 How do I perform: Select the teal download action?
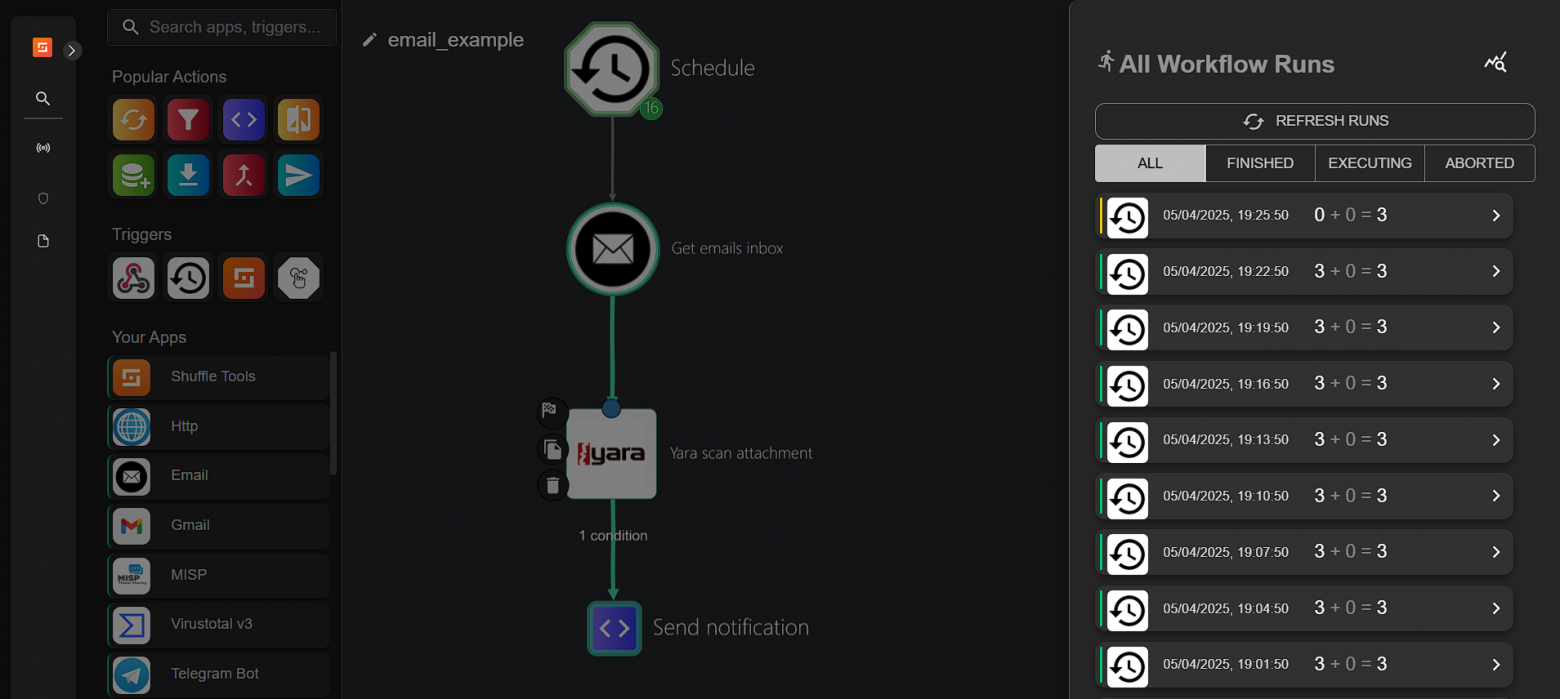point(188,175)
